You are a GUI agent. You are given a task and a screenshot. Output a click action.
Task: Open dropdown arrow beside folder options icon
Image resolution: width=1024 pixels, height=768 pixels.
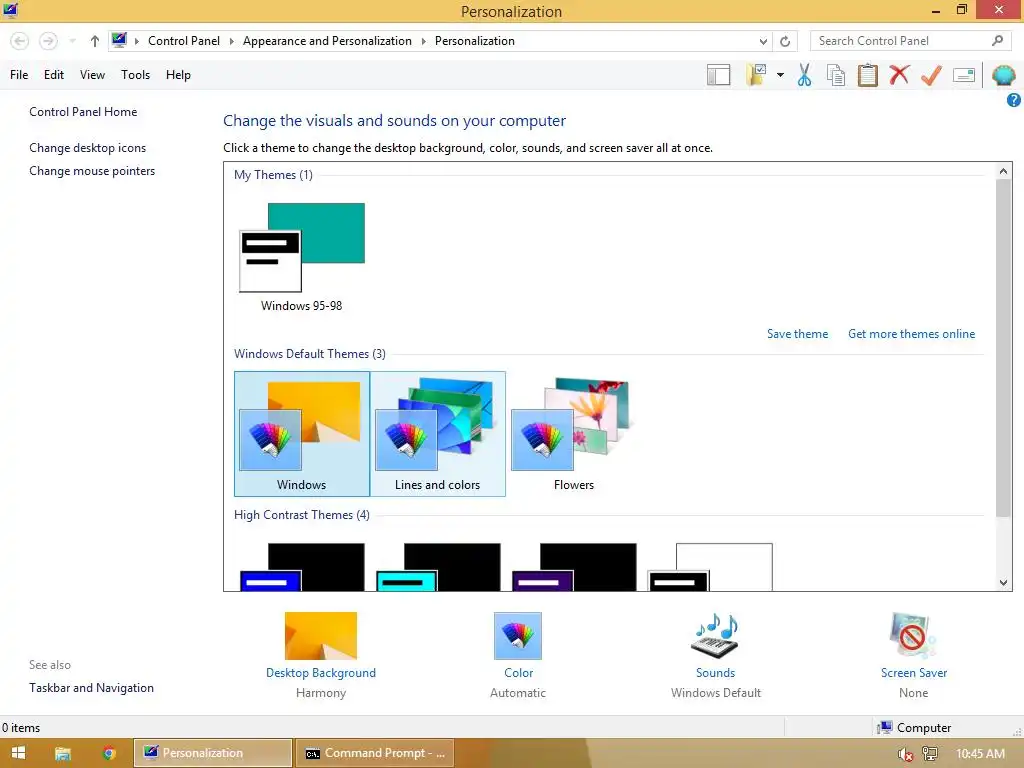click(780, 75)
